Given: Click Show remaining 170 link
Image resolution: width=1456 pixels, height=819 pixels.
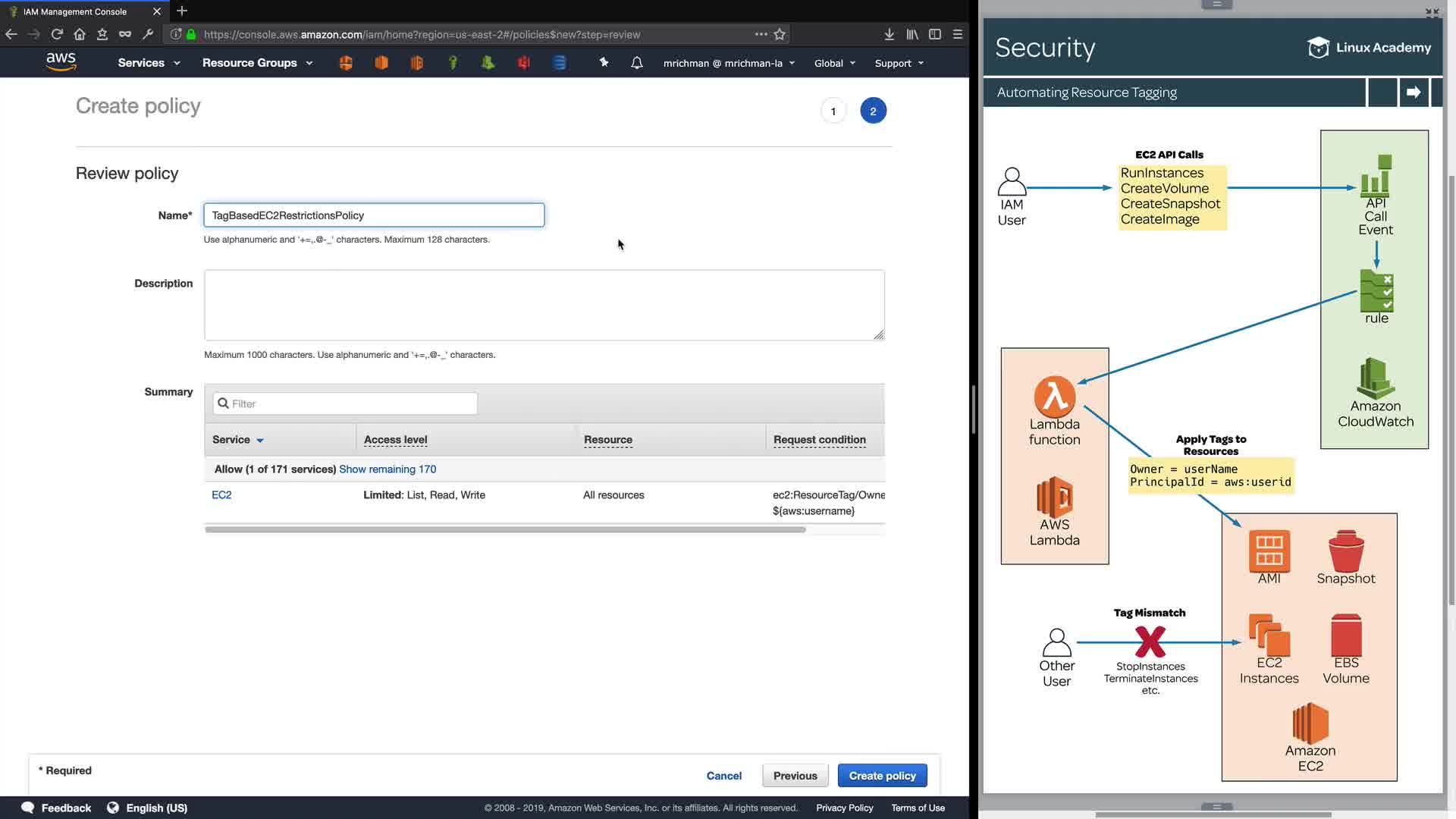Looking at the screenshot, I should 388,469.
